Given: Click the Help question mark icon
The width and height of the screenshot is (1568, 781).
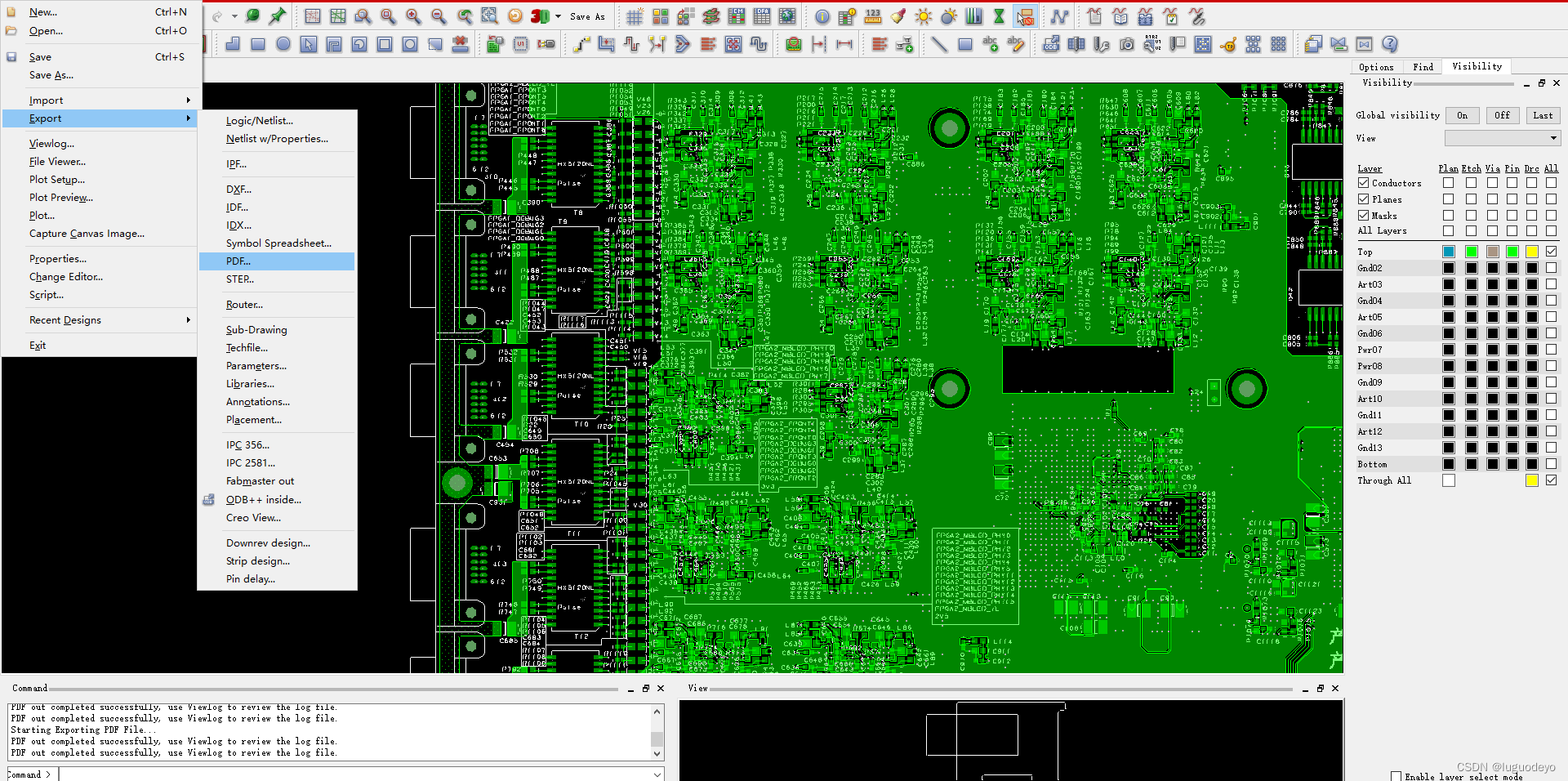Looking at the screenshot, I should pyautogui.click(x=1390, y=45).
